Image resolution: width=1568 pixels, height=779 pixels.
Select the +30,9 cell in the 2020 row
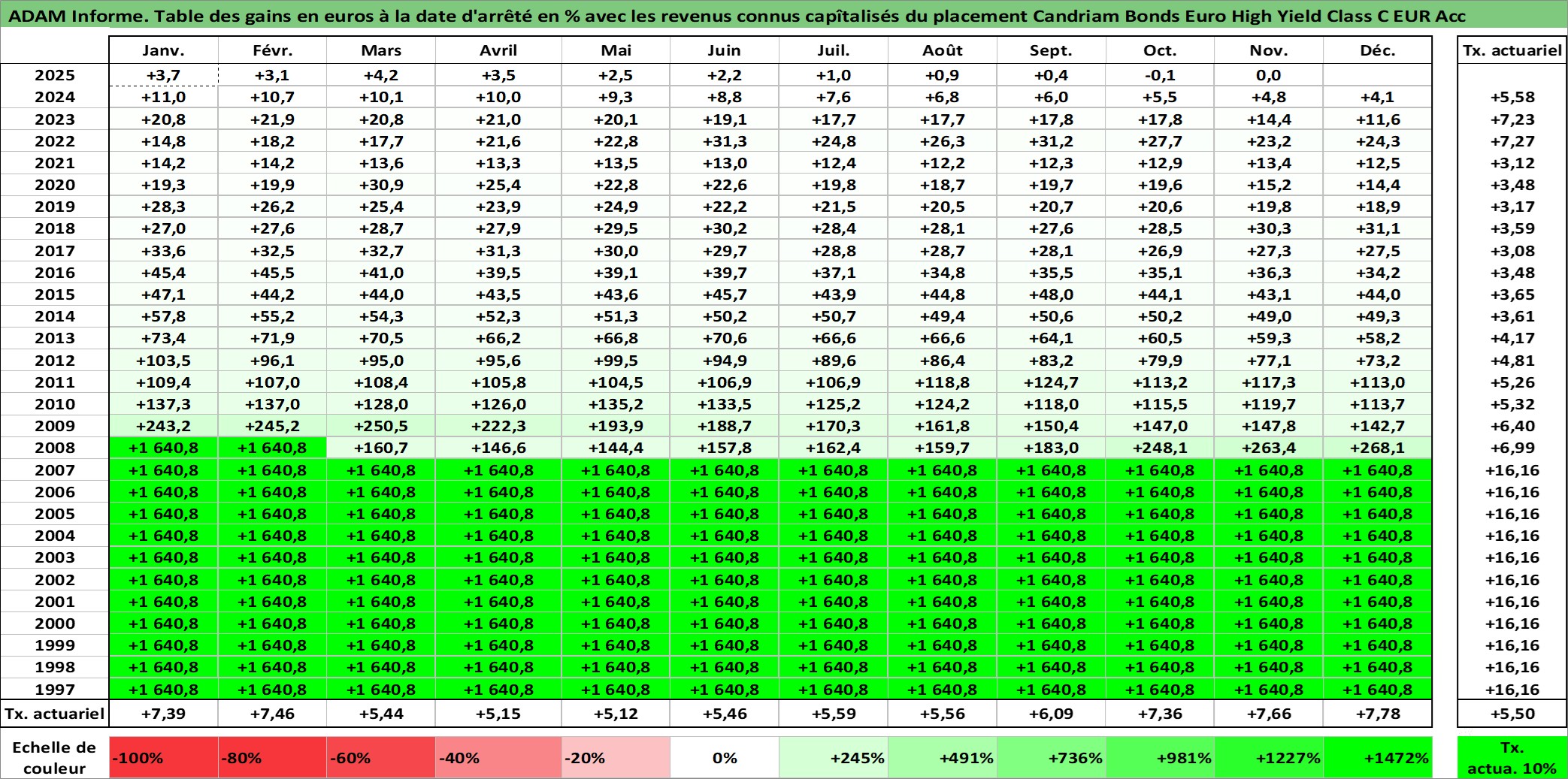[x=381, y=185]
